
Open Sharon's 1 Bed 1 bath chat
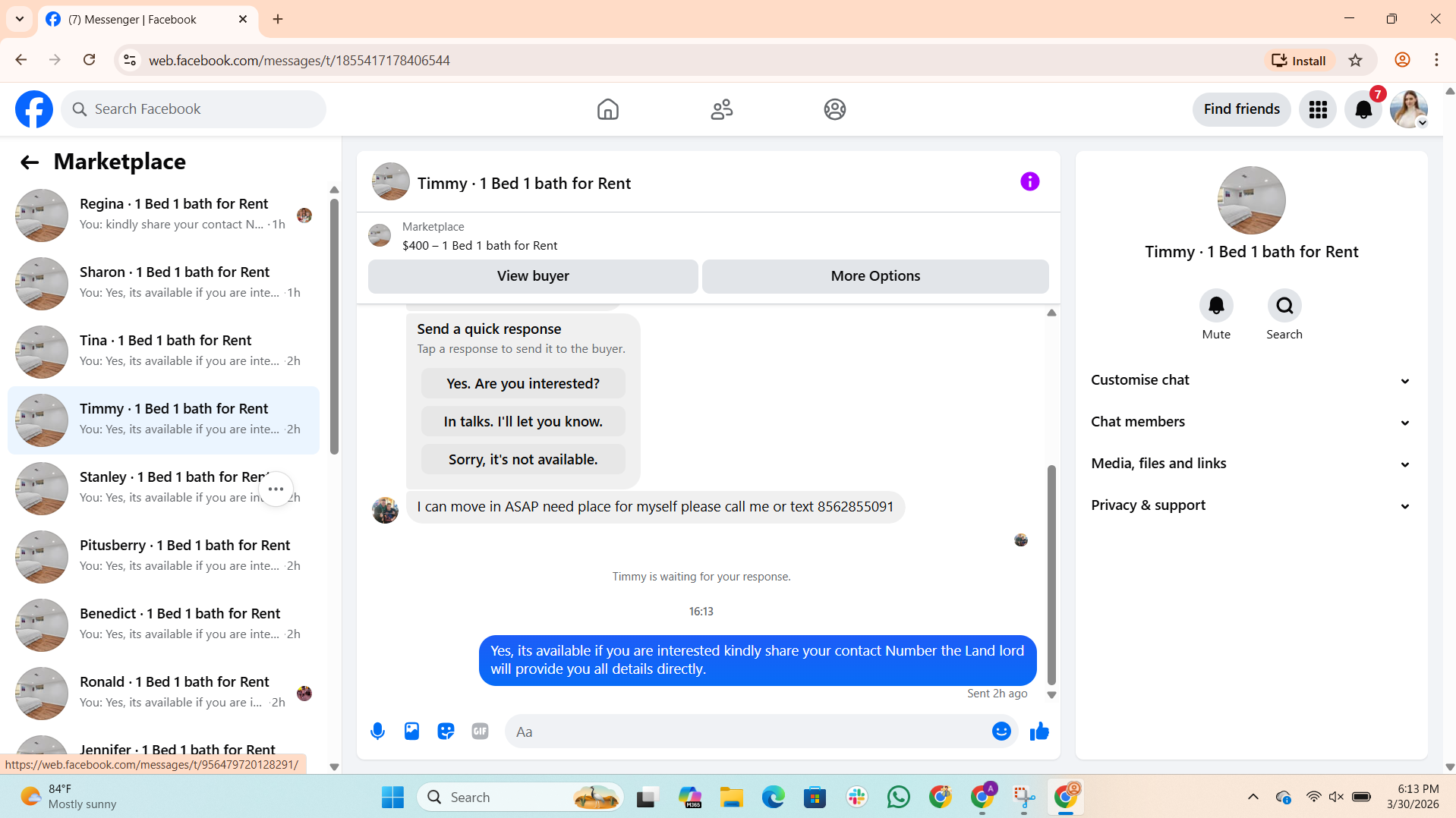point(163,284)
